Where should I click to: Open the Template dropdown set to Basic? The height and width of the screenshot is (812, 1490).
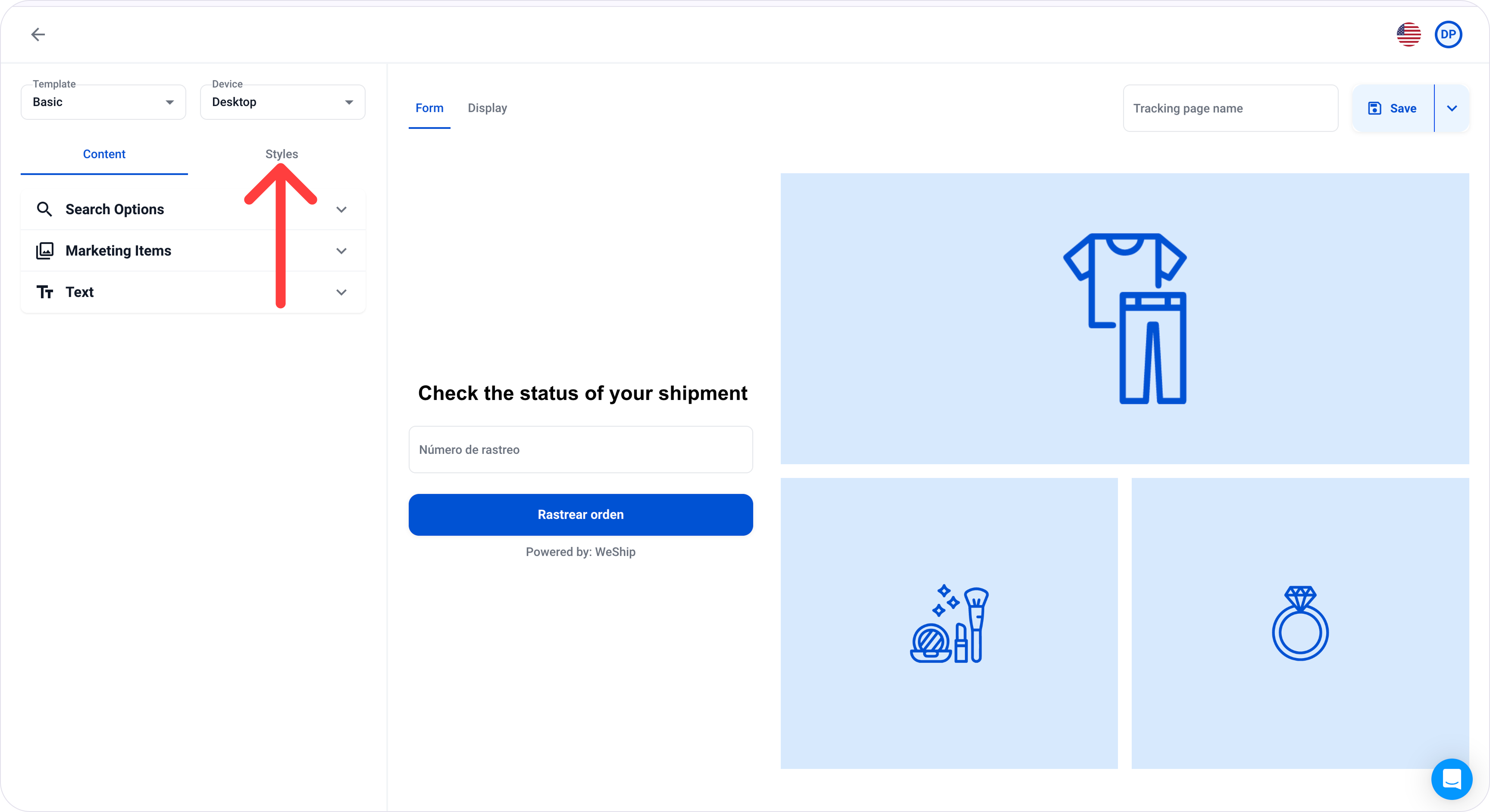pyautogui.click(x=103, y=103)
